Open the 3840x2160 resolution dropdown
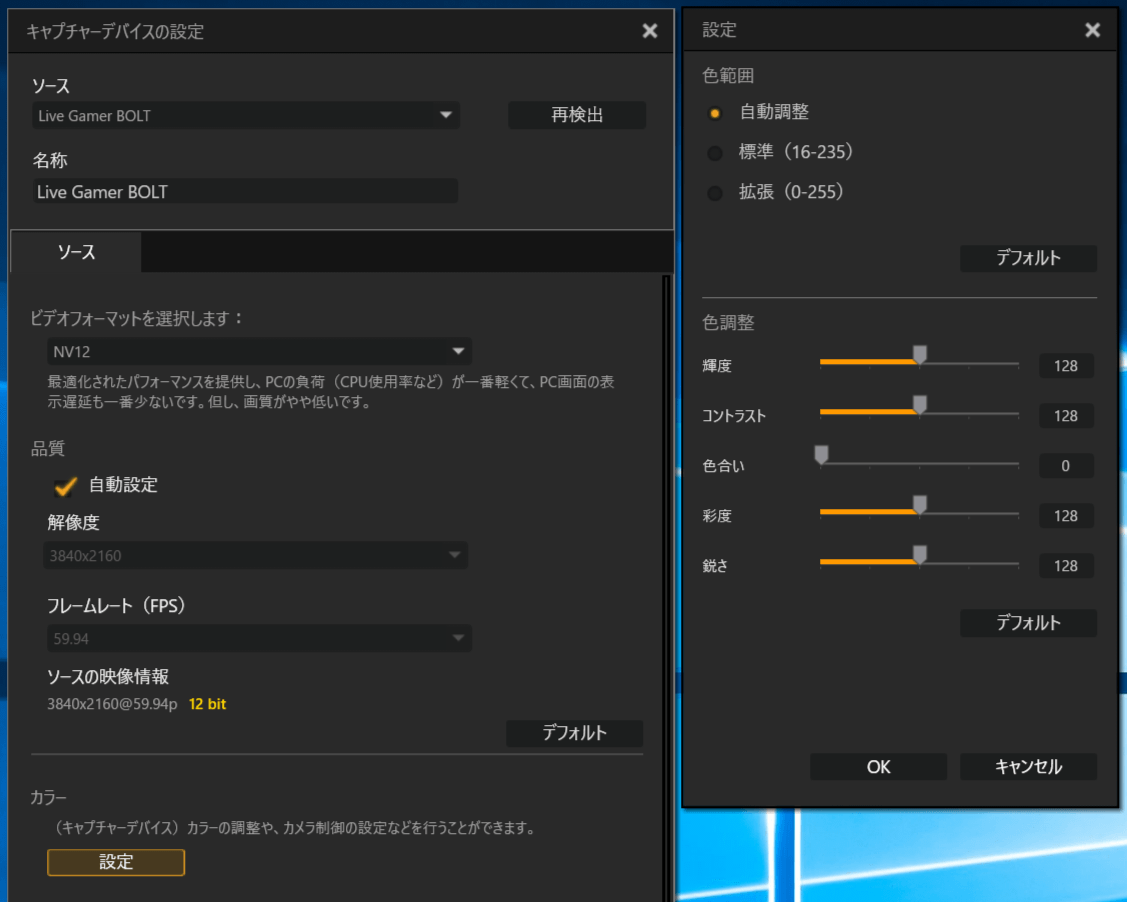This screenshot has width=1127, height=902. click(x=255, y=555)
